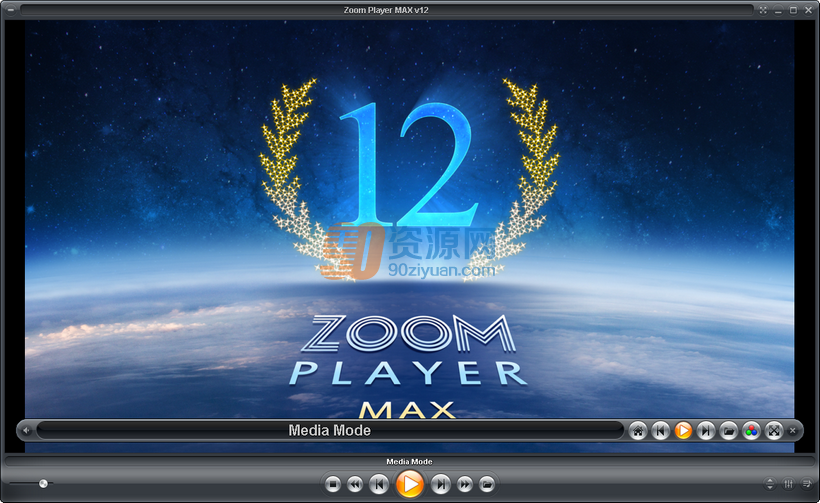Click the left arrow button on overlay bar
The width and height of the screenshot is (820, 503).
click(26, 431)
